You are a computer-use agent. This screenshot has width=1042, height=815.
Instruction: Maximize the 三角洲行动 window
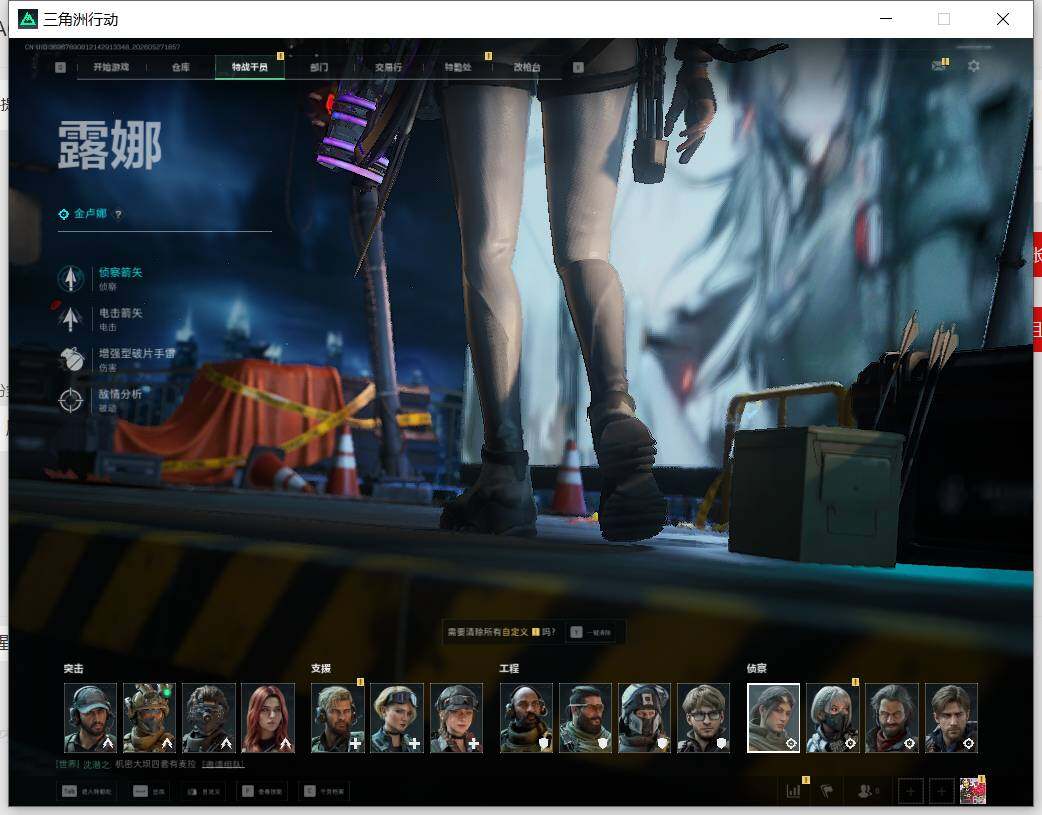(x=944, y=19)
